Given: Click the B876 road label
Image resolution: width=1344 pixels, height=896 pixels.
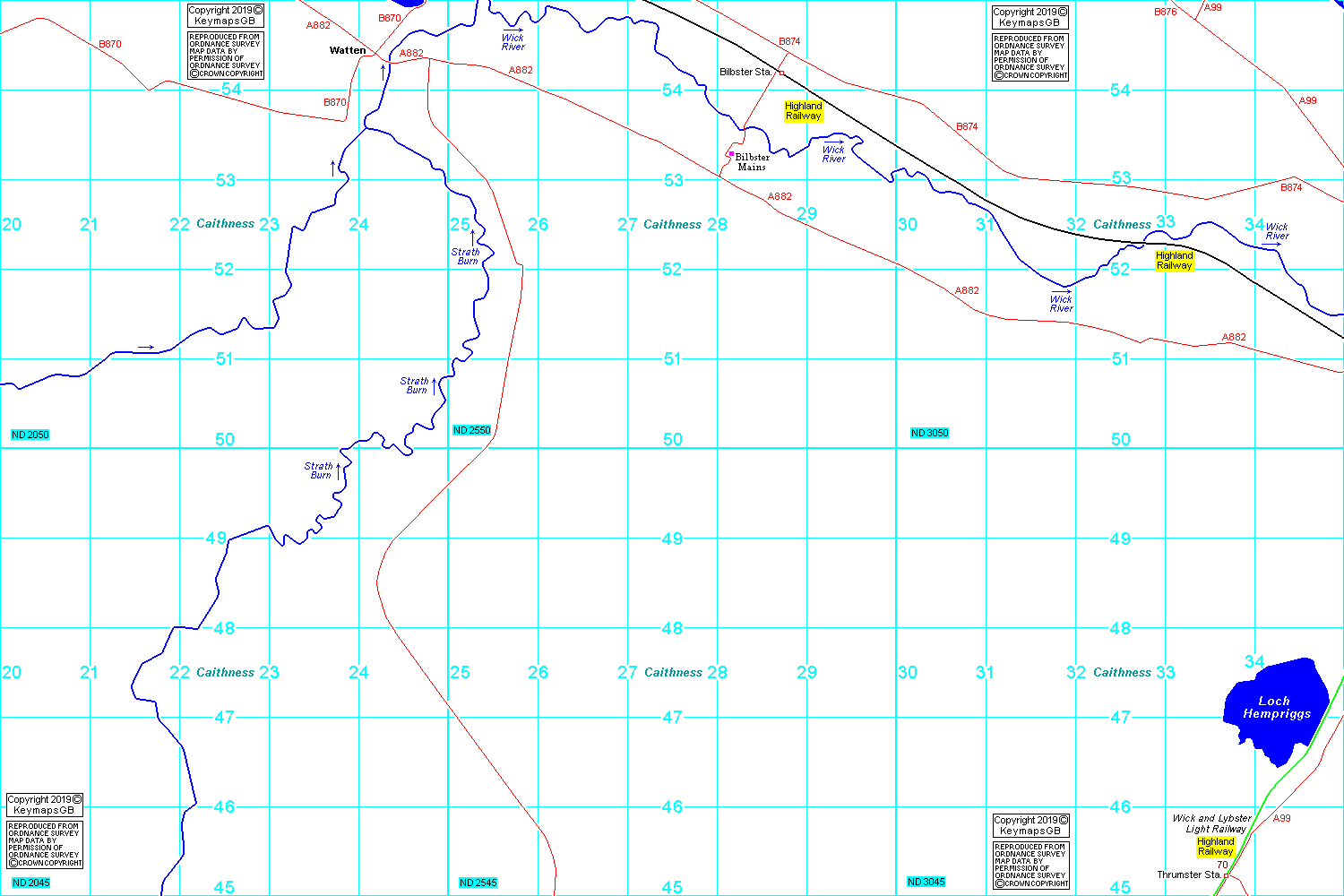Looking at the screenshot, I should tap(1165, 13).
